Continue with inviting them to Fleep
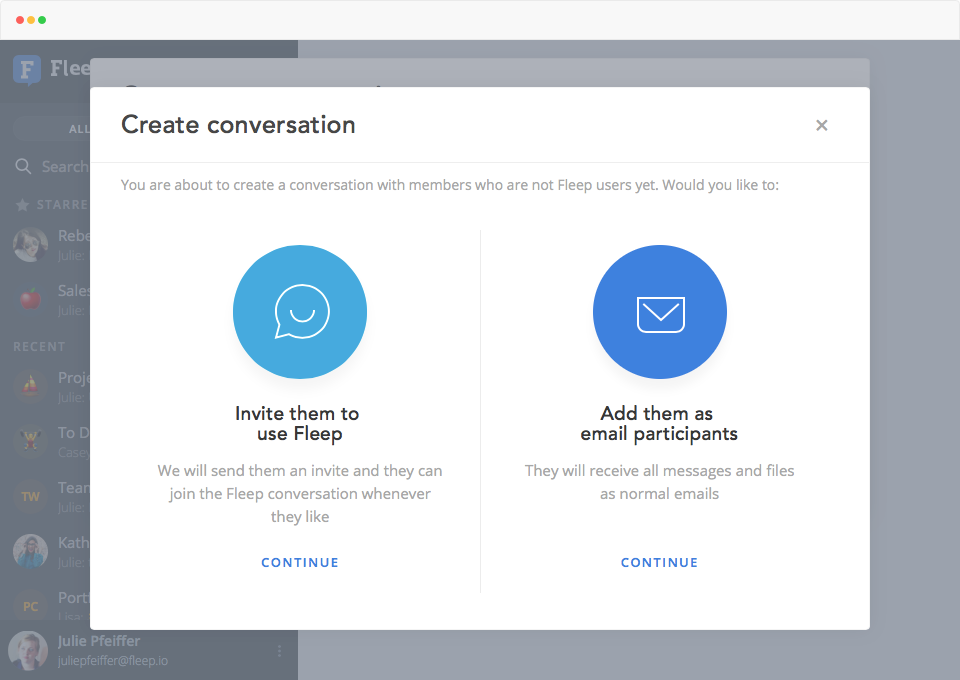 (300, 562)
